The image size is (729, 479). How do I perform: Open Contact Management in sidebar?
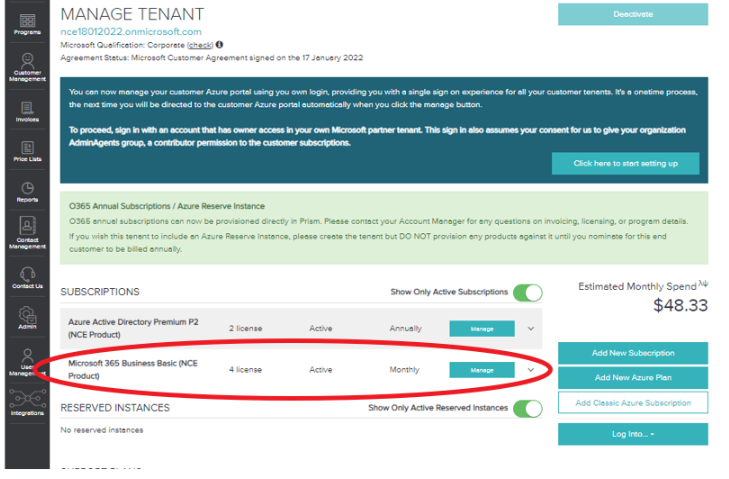[x=27, y=233]
